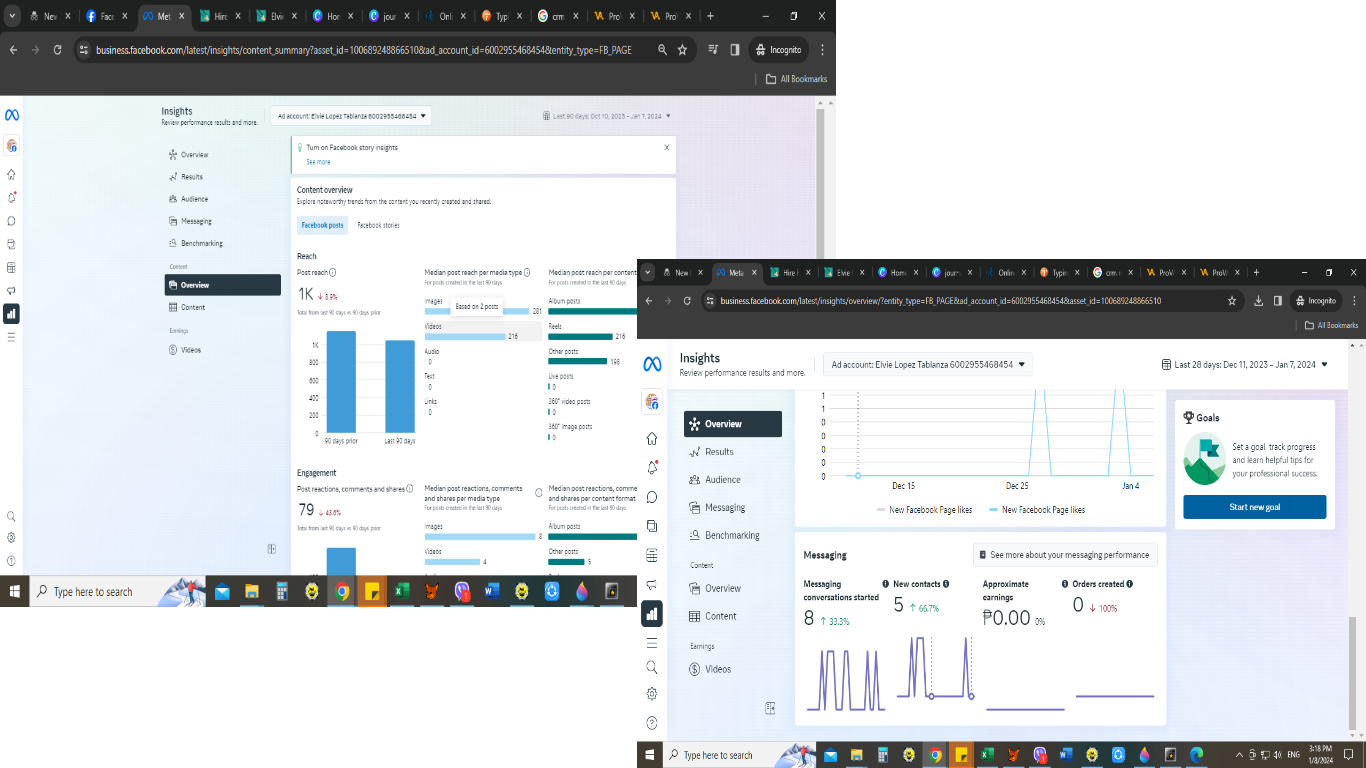Expand the Ad account dropdown in front window
The image size is (1366, 768).
tap(928, 365)
